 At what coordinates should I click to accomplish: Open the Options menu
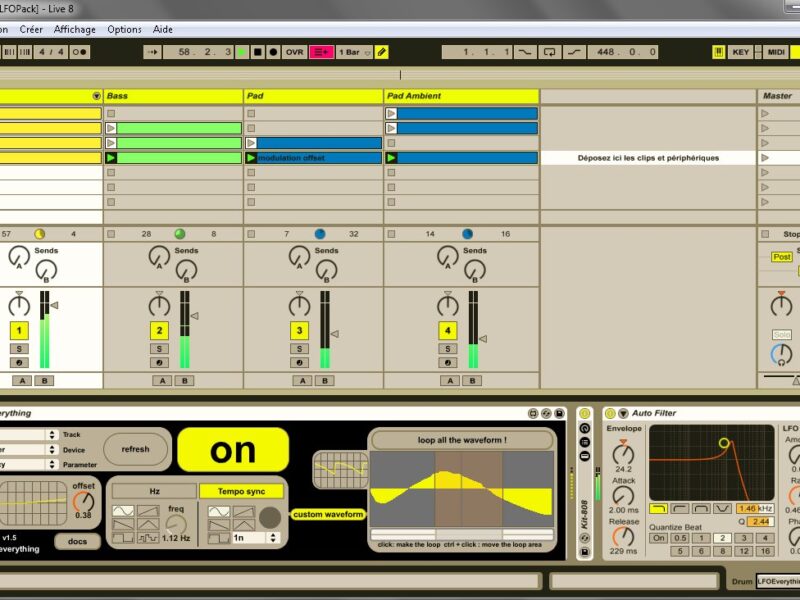tap(124, 30)
